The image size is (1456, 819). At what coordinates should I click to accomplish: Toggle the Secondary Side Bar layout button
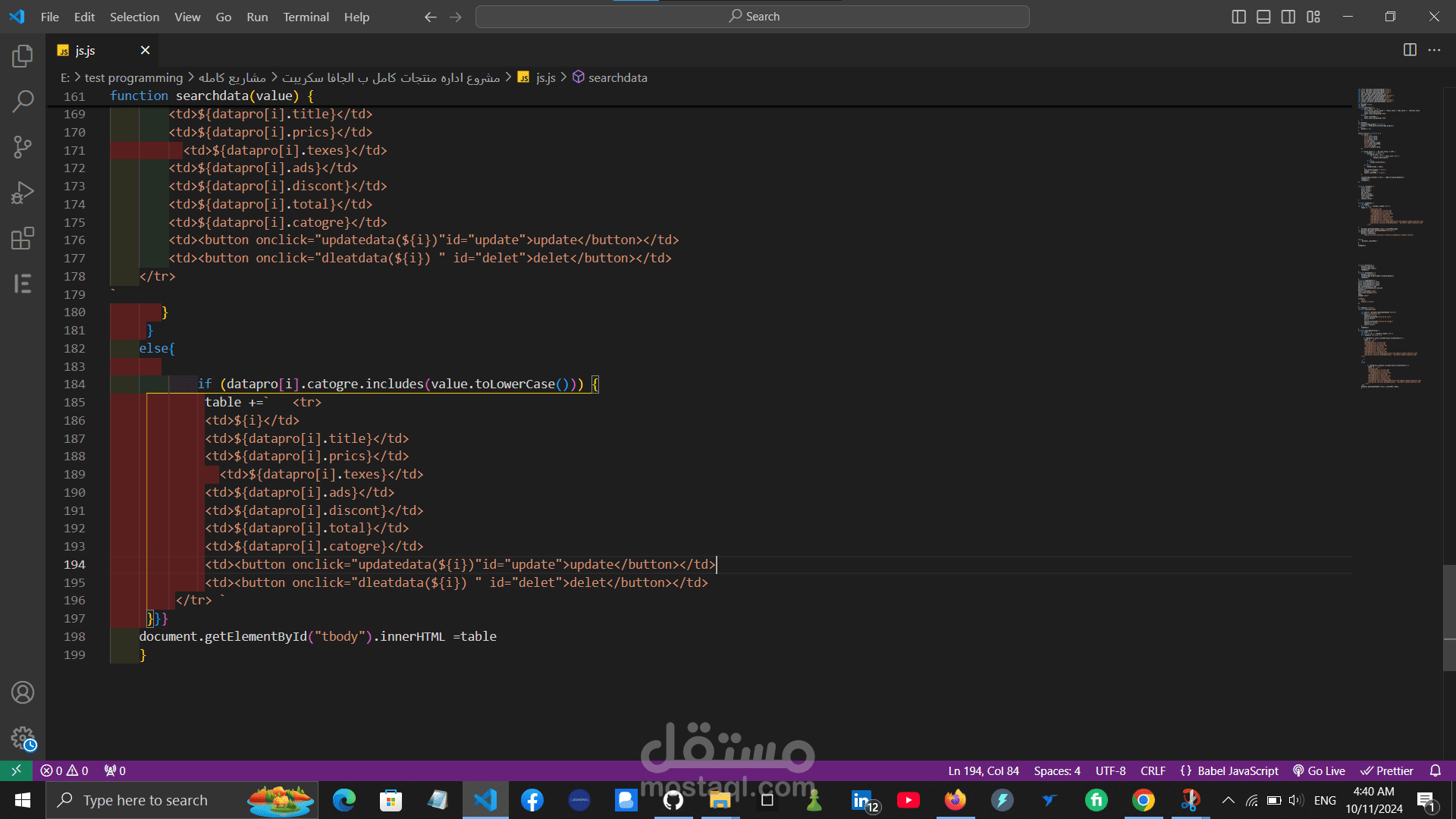(1288, 17)
